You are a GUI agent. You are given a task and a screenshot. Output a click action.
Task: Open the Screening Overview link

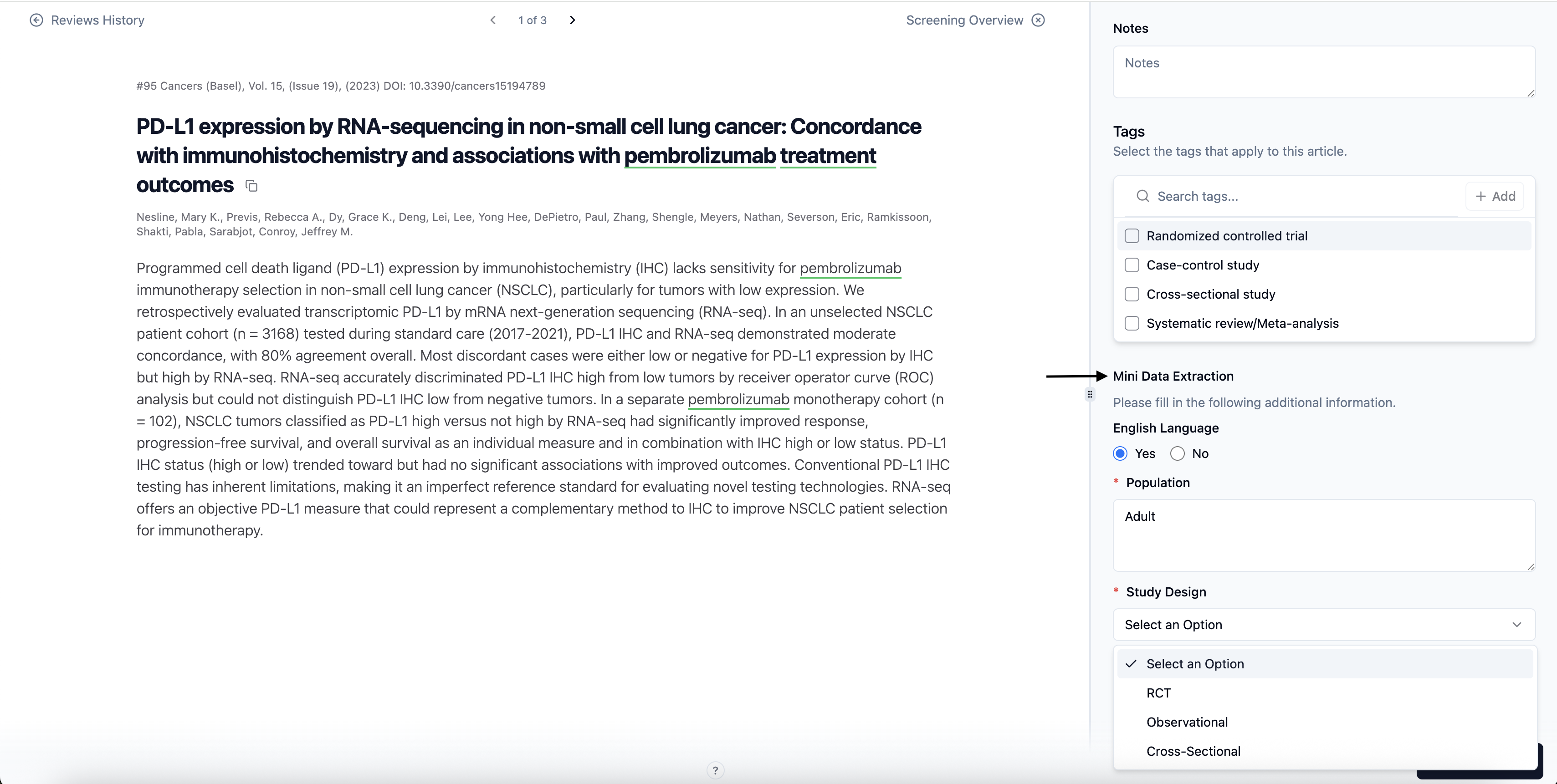point(964,20)
